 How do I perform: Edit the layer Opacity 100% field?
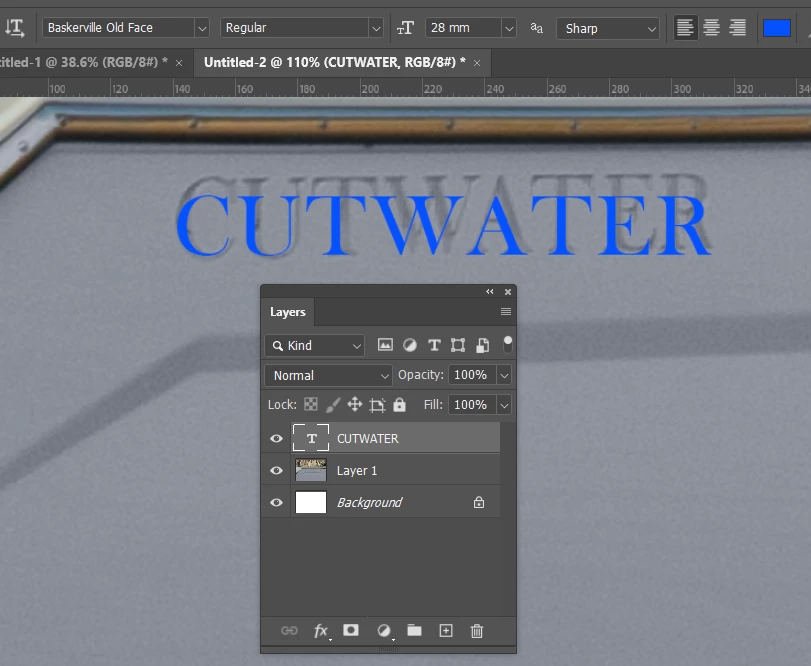click(472, 375)
